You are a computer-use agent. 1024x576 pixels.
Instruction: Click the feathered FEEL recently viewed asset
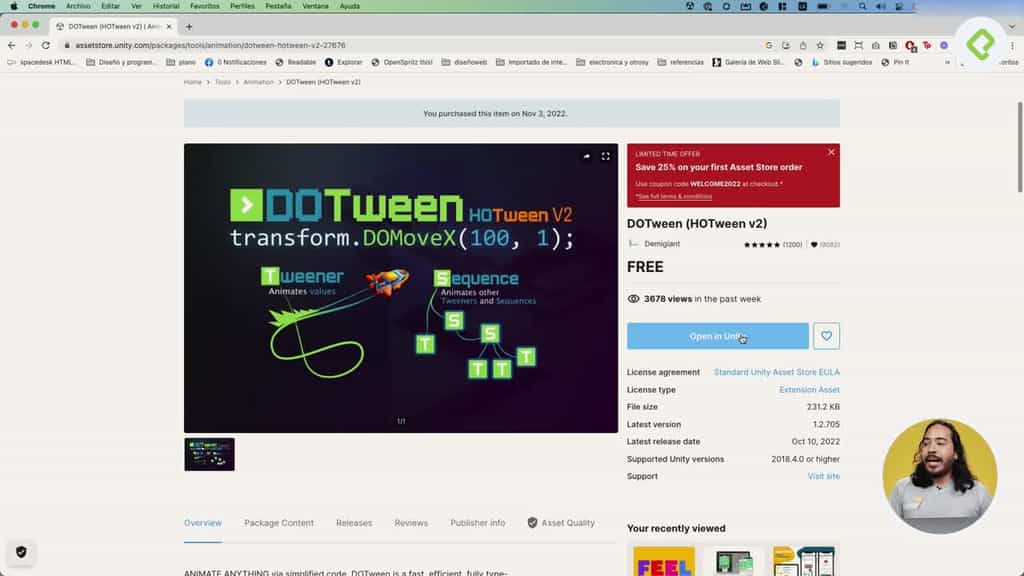pyautogui.click(x=664, y=562)
